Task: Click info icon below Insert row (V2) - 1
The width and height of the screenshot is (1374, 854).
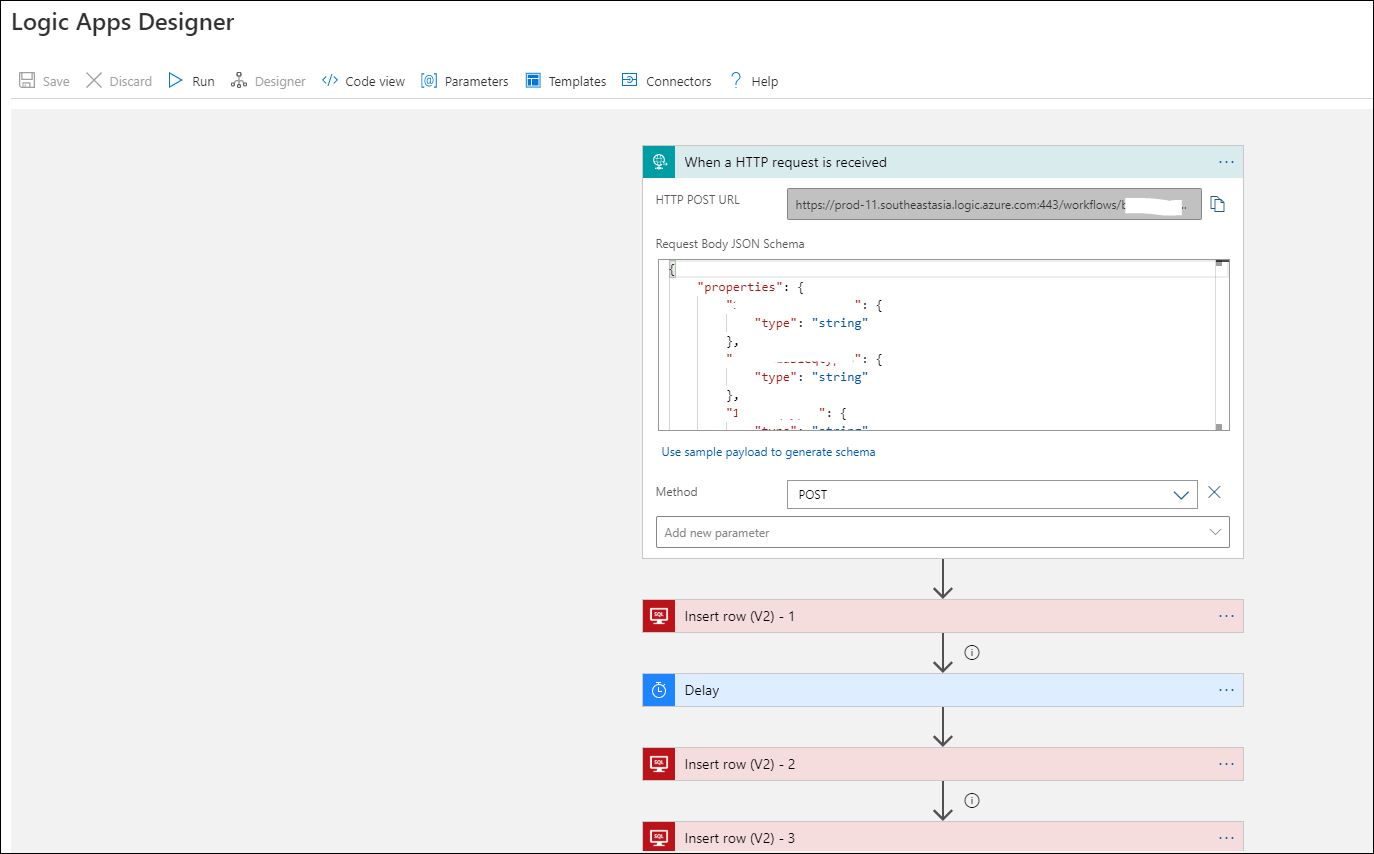Action: click(x=971, y=652)
